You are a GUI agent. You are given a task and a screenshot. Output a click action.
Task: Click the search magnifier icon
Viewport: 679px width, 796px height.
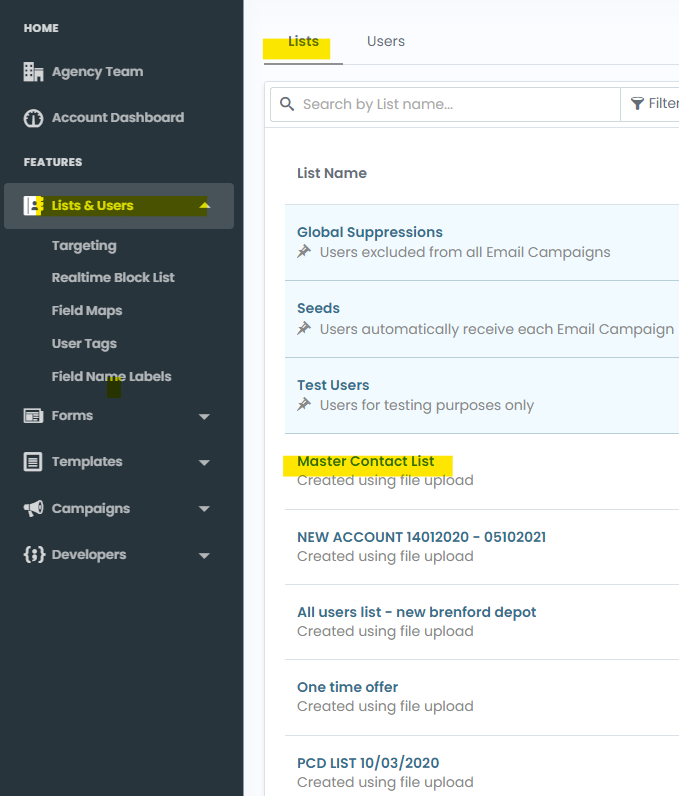[x=287, y=104]
